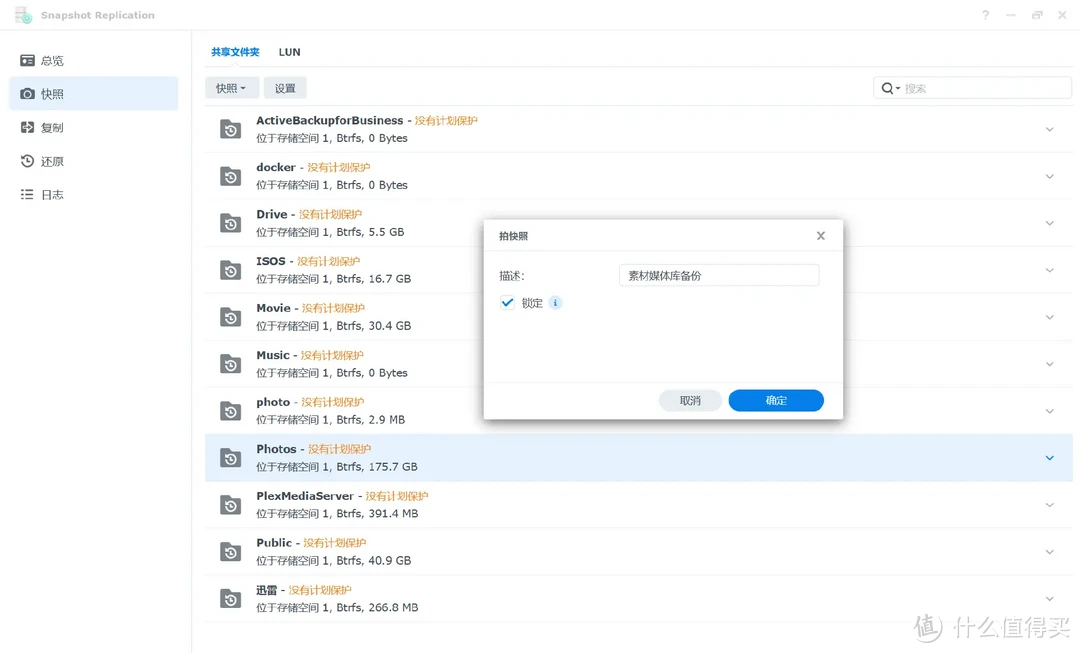Click the snapshot icon next to docker folder
The width and height of the screenshot is (1080, 653).
click(x=229, y=175)
